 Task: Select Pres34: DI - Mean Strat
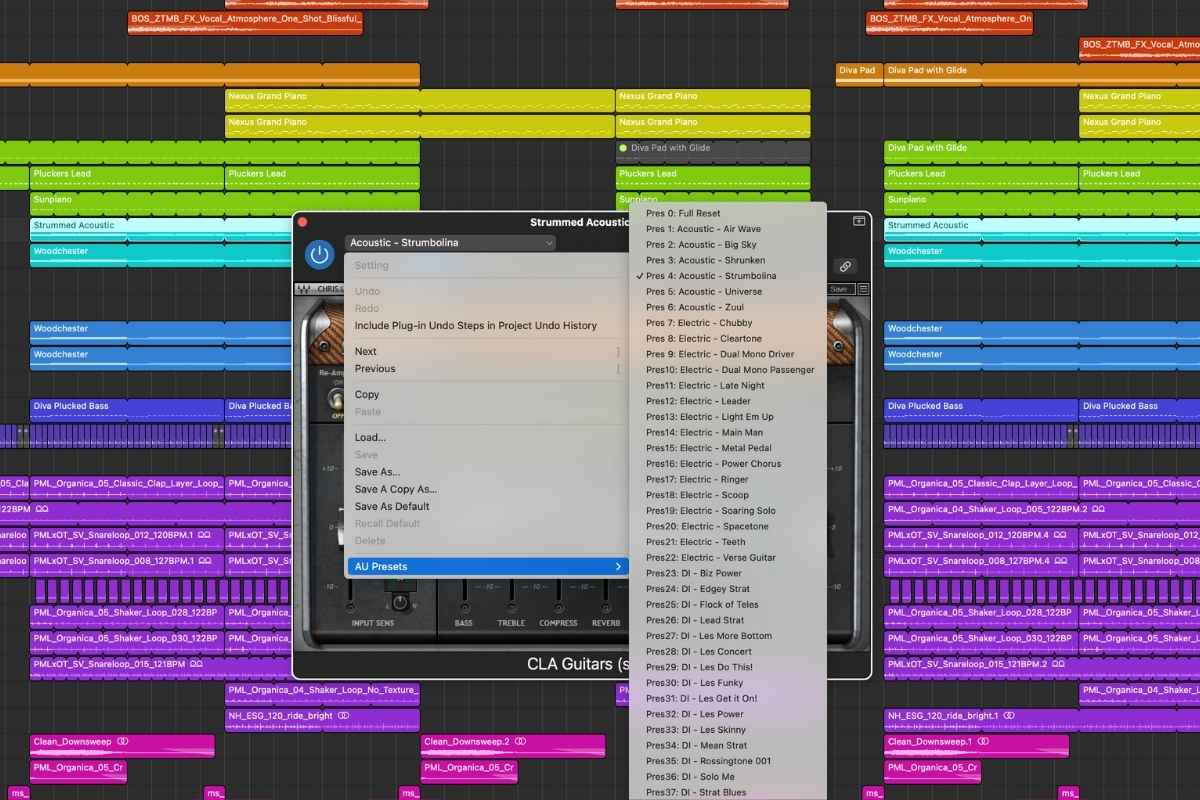tap(727, 746)
